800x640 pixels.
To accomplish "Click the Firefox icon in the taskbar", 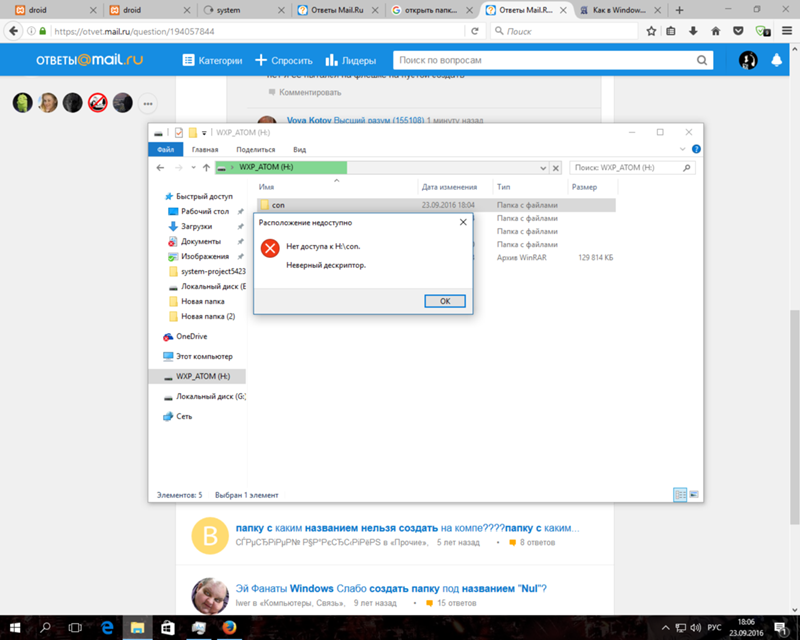I will (x=229, y=627).
